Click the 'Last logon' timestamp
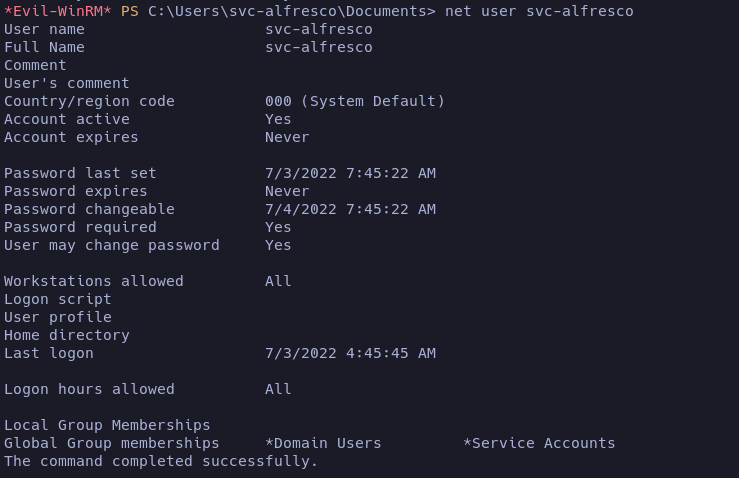 point(350,353)
